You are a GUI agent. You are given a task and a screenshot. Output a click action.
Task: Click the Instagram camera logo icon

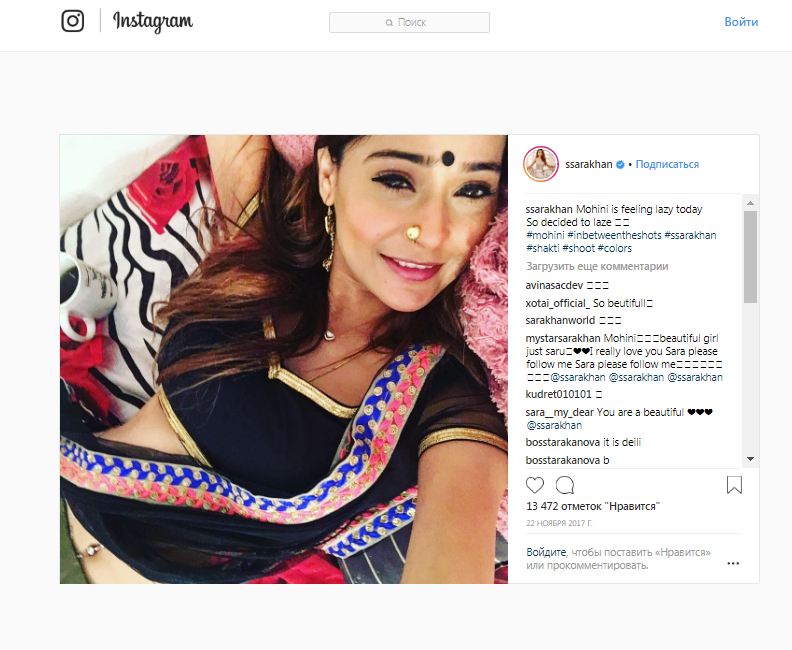point(73,21)
